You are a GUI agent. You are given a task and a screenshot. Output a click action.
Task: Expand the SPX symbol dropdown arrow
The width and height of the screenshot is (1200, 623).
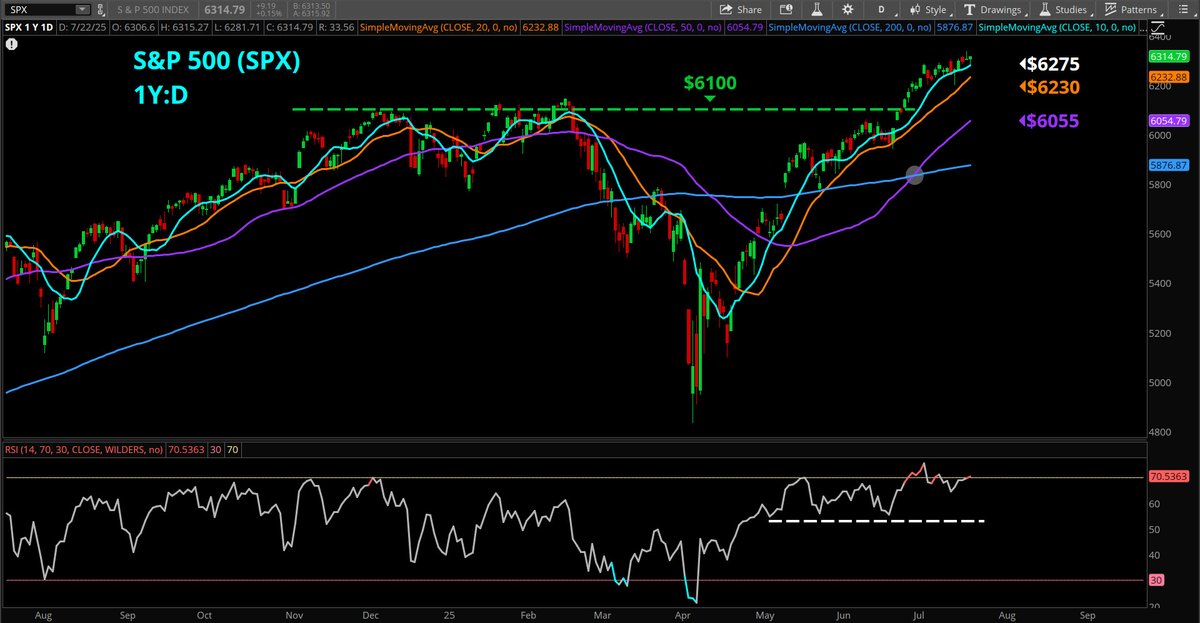[x=81, y=10]
